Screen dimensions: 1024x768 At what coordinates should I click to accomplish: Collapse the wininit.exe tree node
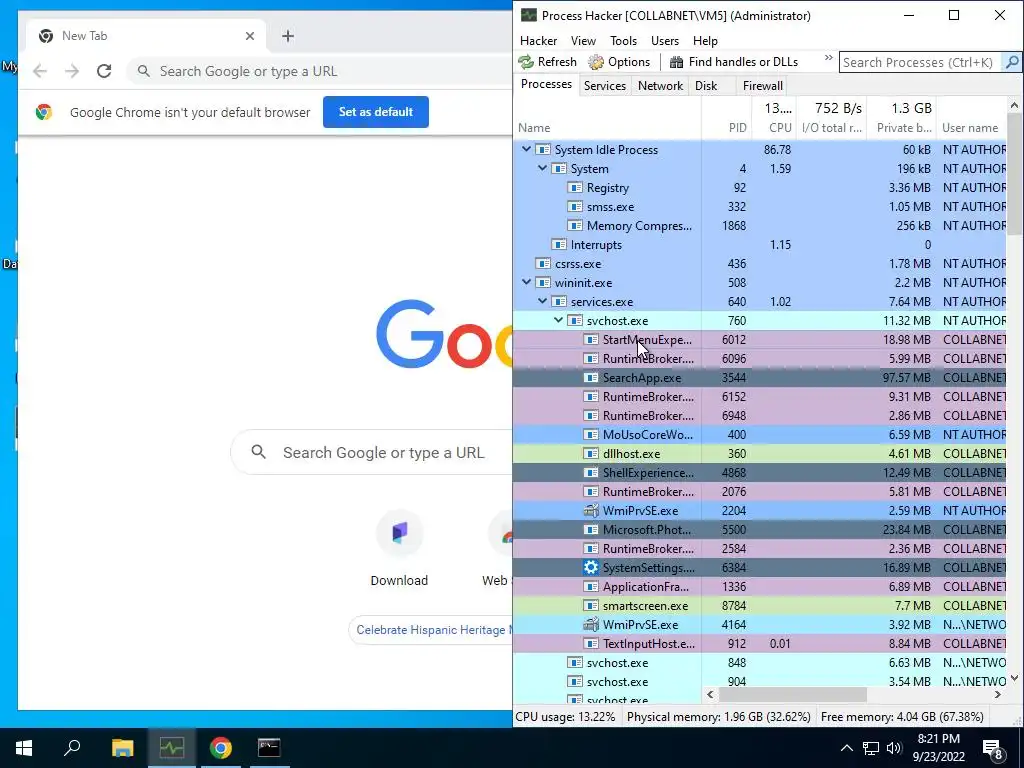click(x=526, y=283)
